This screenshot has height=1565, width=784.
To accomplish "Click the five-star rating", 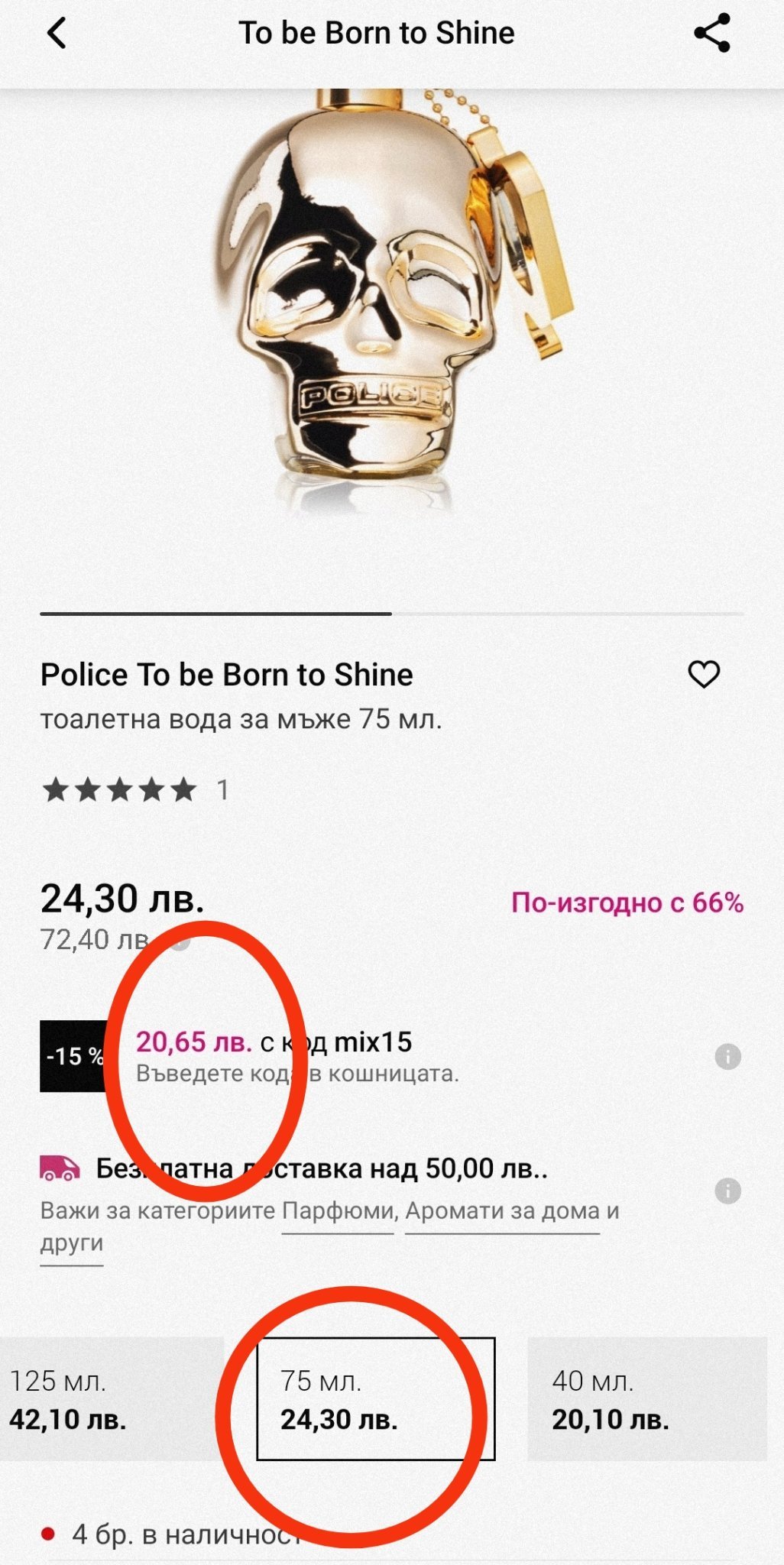I will tap(119, 789).
